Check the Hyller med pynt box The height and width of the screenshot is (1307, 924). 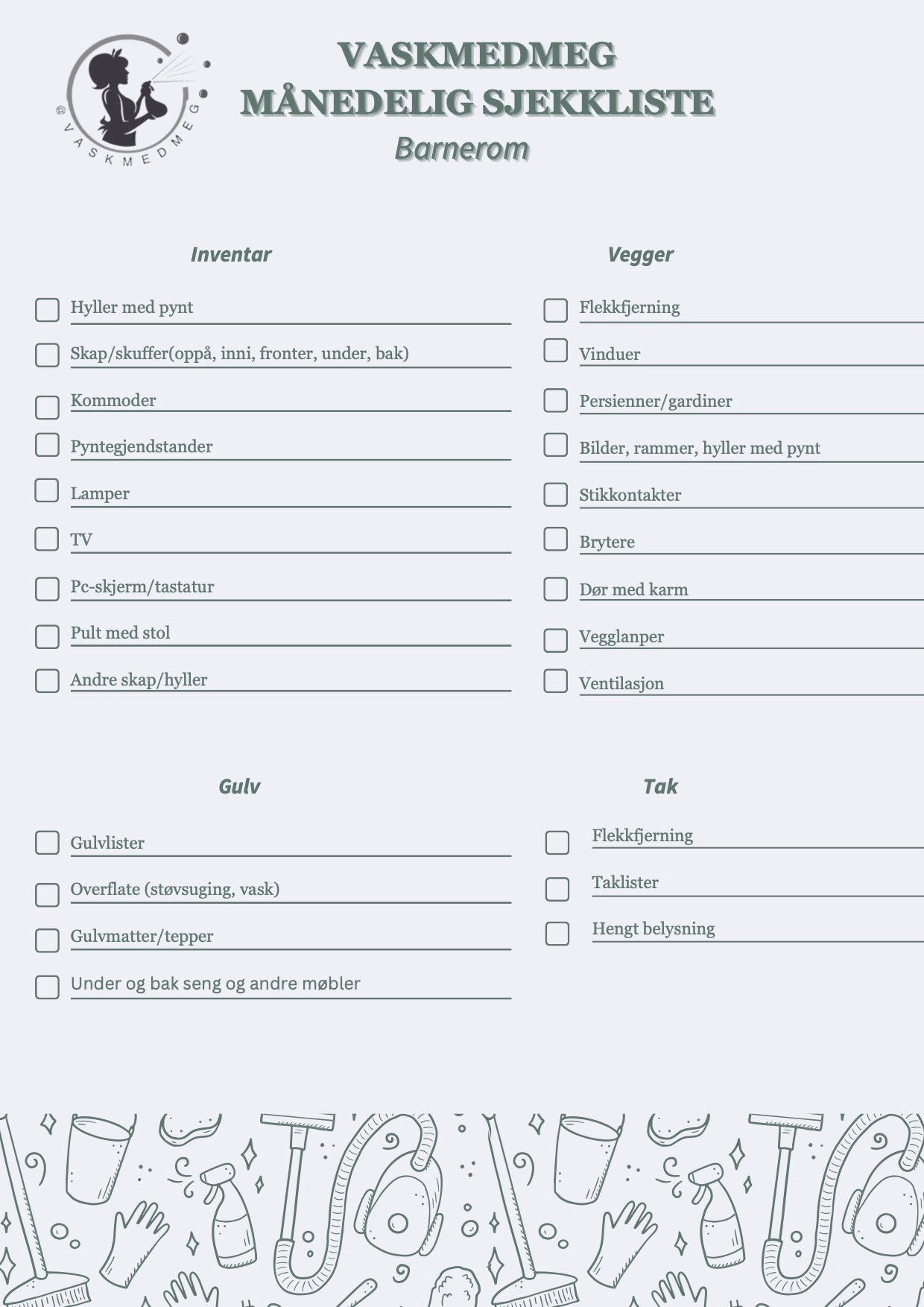tap(47, 310)
